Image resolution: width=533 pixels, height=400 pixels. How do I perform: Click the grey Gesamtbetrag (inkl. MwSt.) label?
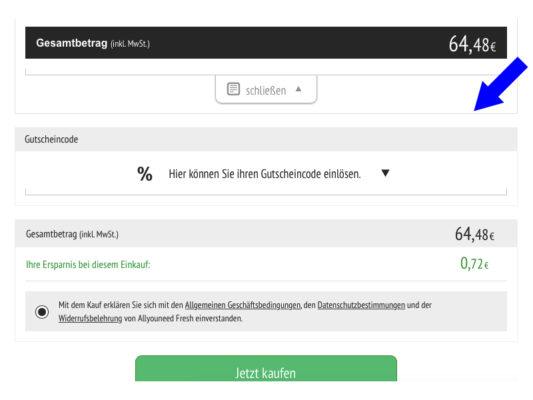[72, 234]
